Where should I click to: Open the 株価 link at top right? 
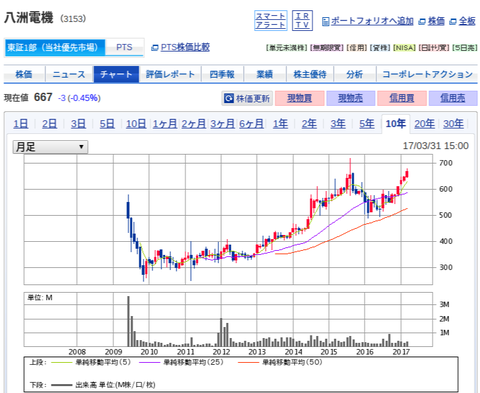436,21
